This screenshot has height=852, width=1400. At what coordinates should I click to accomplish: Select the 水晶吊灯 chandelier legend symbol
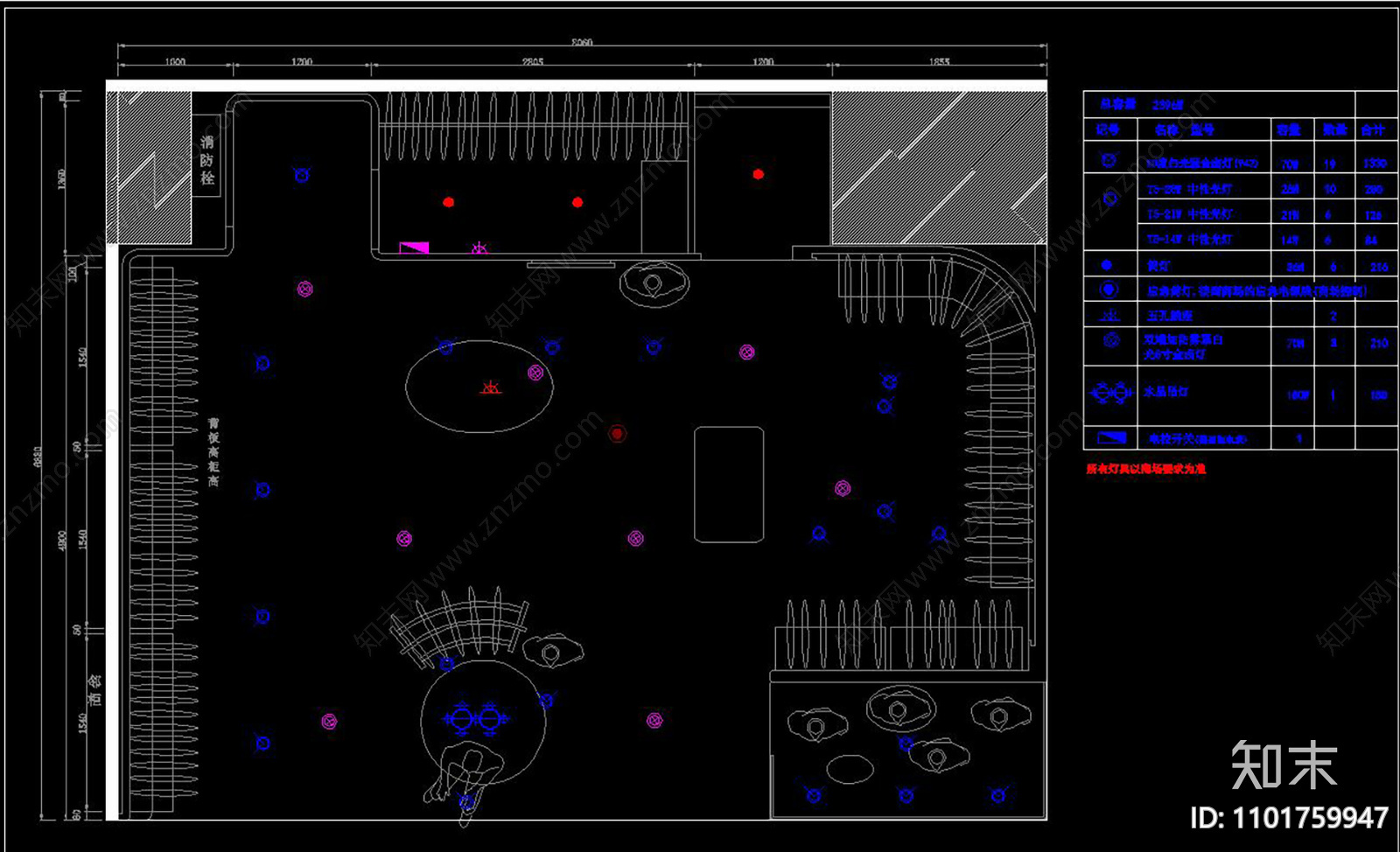(1111, 393)
